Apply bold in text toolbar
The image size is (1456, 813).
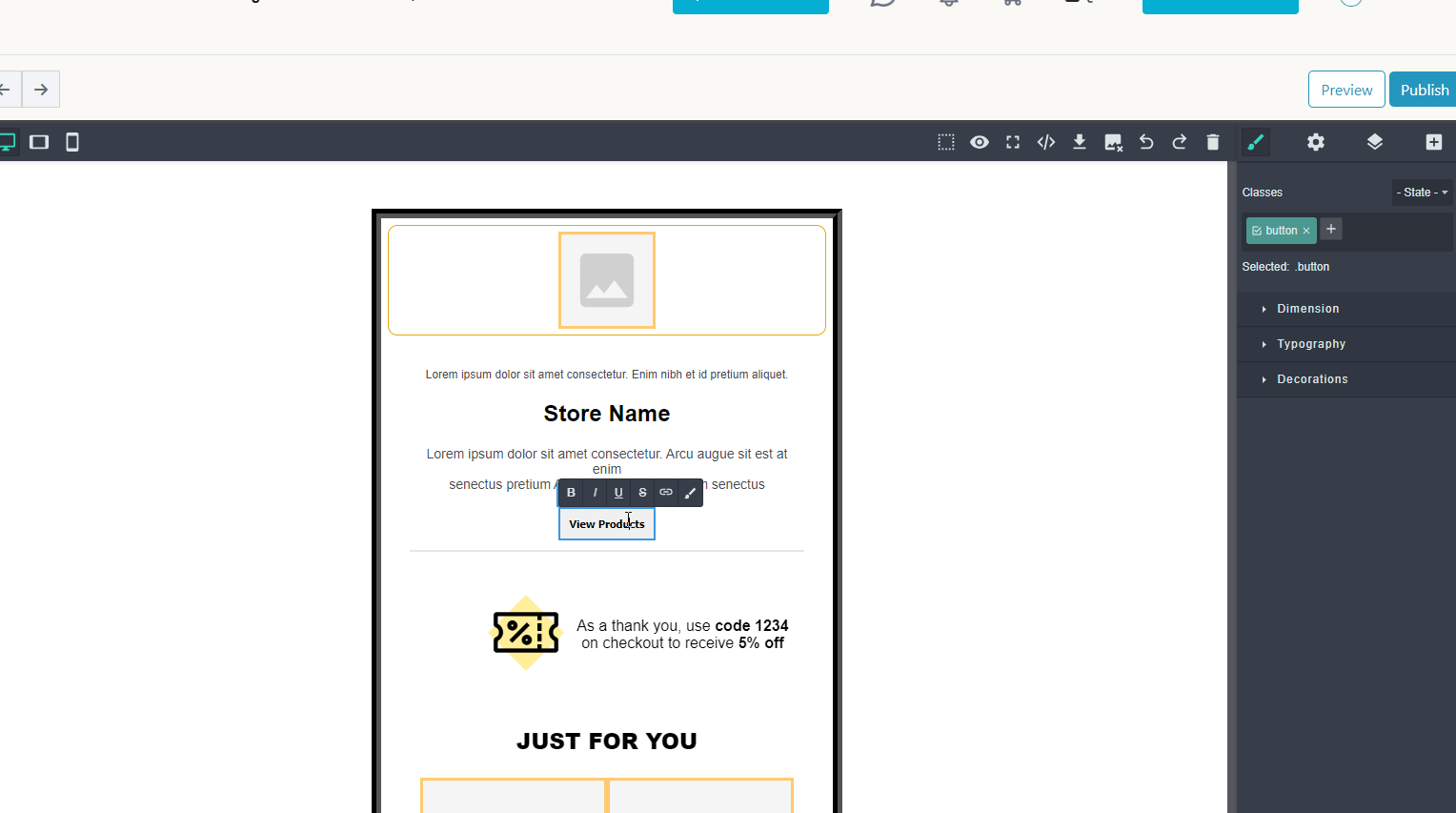571,493
